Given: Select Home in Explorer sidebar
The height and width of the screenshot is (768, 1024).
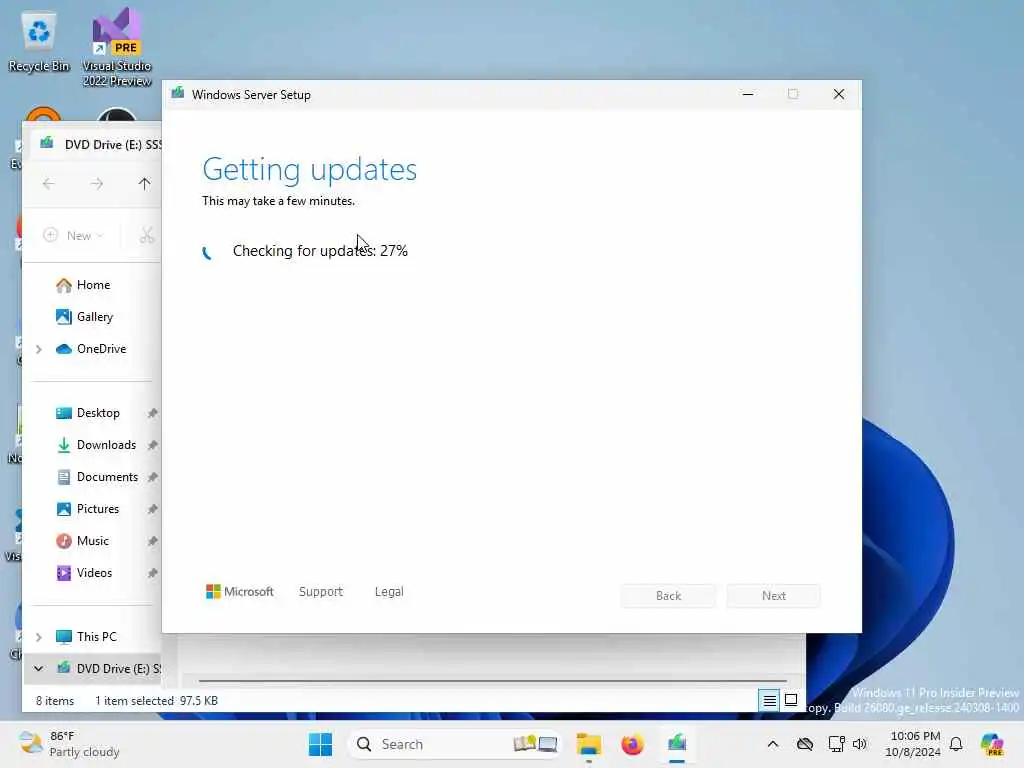Looking at the screenshot, I should 93,285.
